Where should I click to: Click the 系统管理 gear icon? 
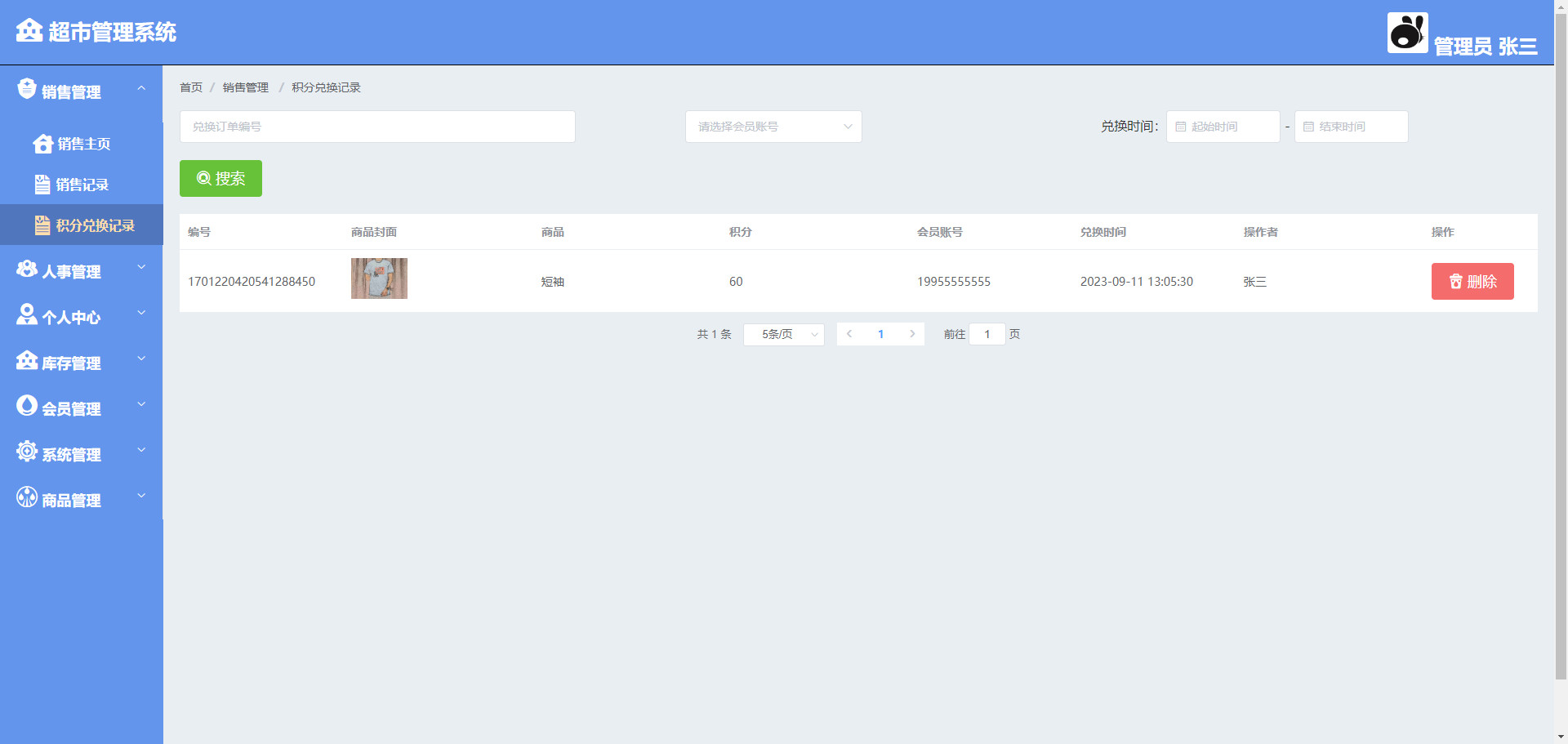(x=27, y=451)
